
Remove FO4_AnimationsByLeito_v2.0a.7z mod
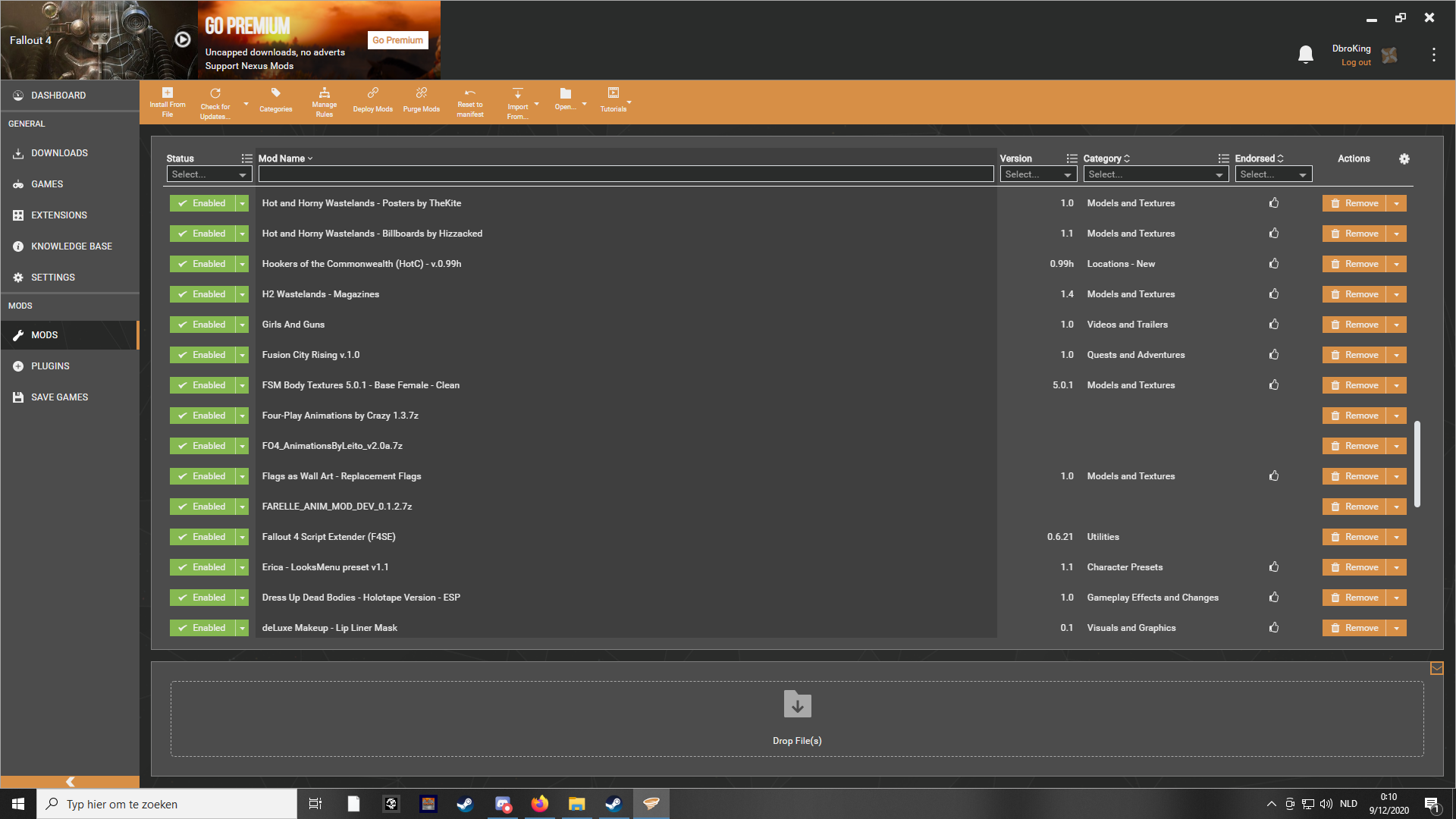click(x=1354, y=446)
